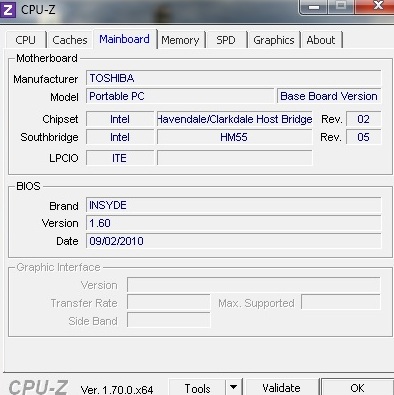Click the Chipset Rev. field showing 02

click(363, 119)
